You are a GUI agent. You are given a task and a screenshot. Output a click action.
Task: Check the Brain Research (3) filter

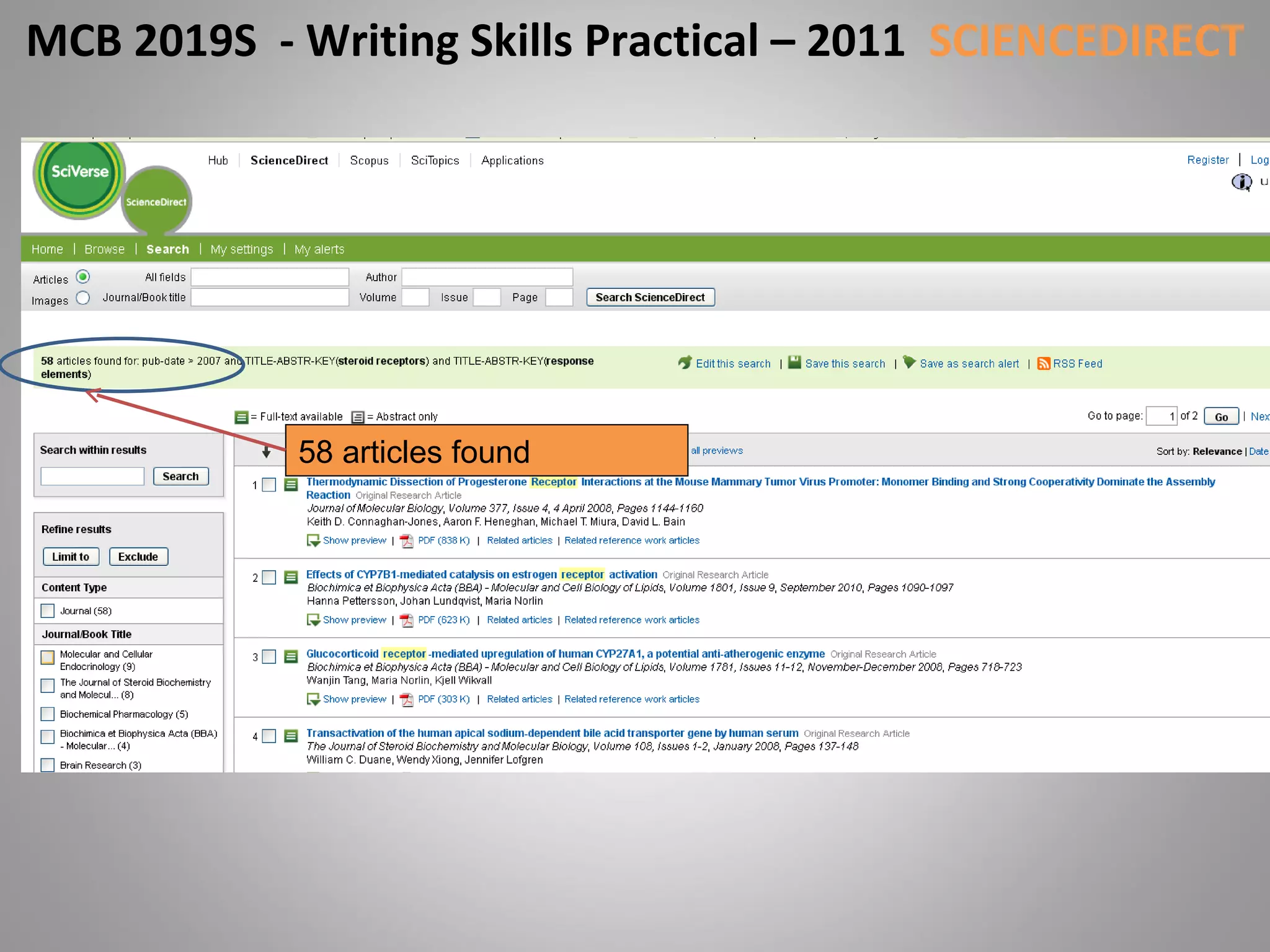tap(48, 765)
